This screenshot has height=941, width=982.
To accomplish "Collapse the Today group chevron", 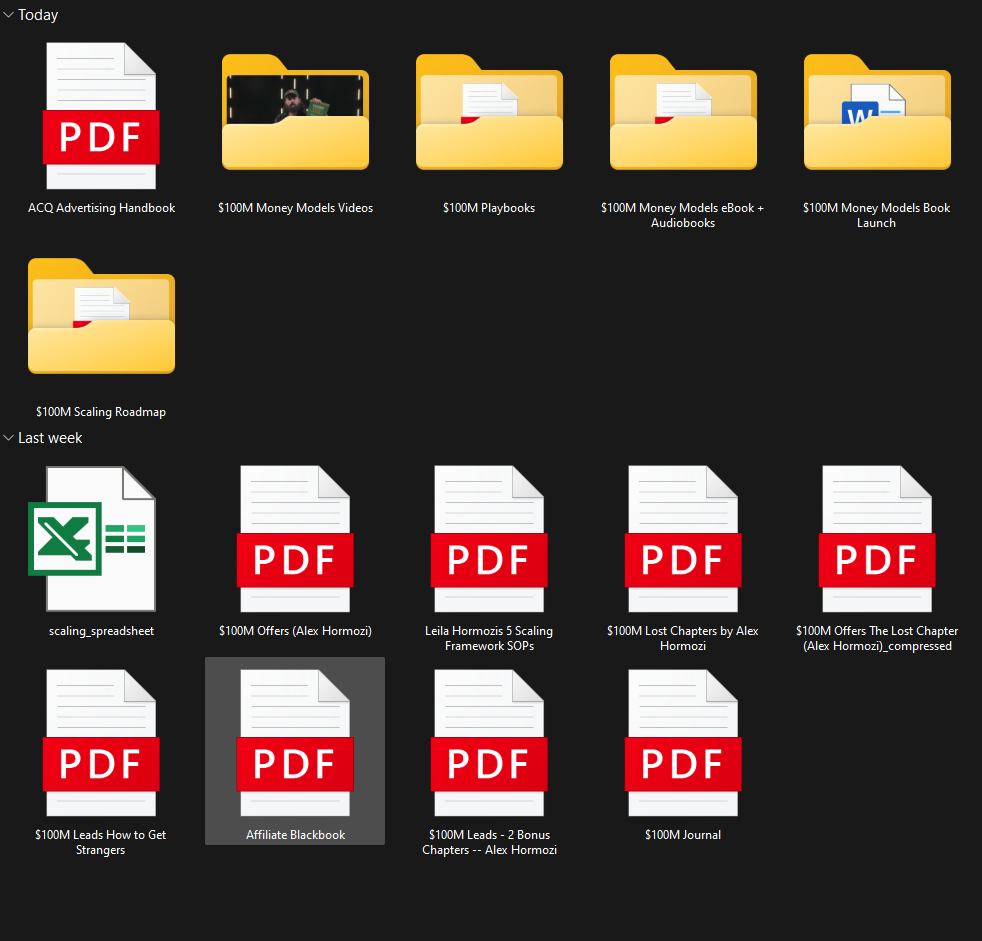I will (8, 15).
